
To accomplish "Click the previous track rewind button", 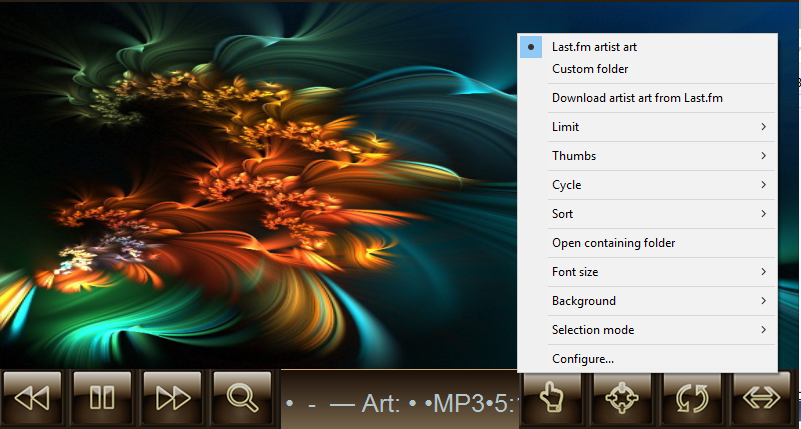I will (32, 398).
